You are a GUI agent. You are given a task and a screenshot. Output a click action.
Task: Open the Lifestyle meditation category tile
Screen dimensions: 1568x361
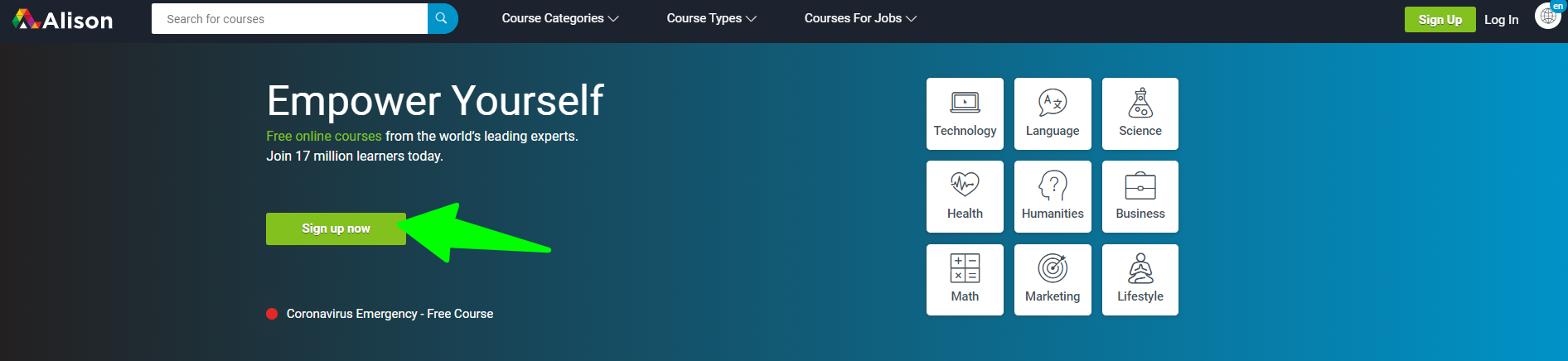[1140, 280]
